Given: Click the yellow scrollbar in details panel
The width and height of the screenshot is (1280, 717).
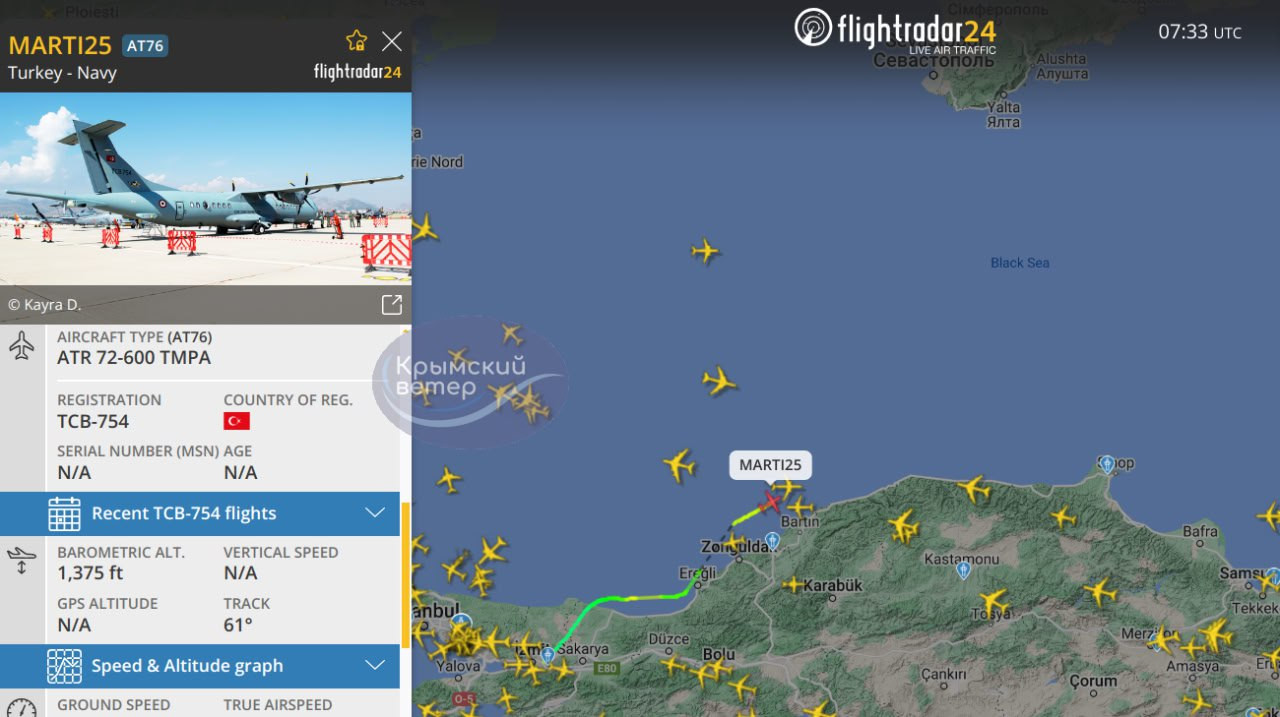Looking at the screenshot, I should [405, 575].
